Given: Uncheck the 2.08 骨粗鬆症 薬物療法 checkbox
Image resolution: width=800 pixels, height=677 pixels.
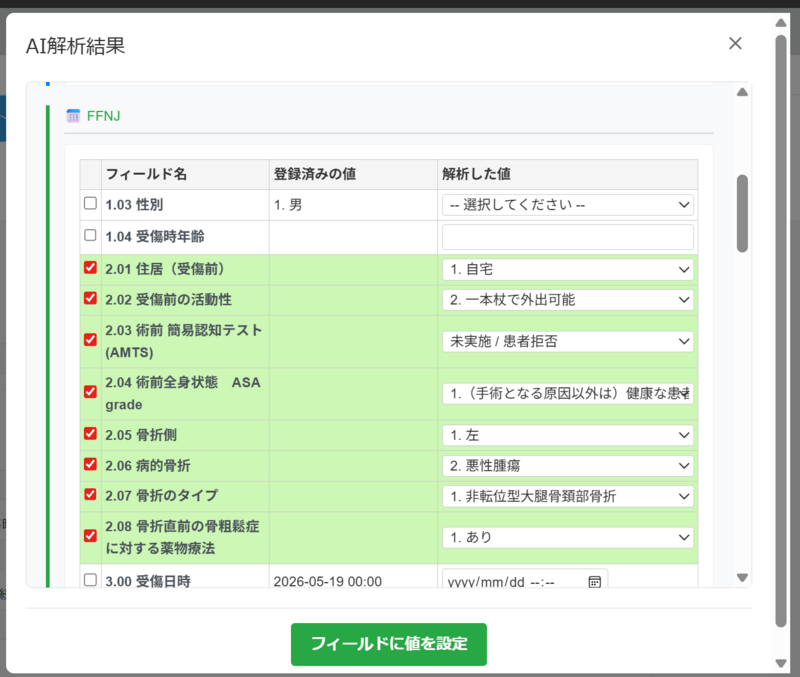Looking at the screenshot, I should (x=90, y=536).
